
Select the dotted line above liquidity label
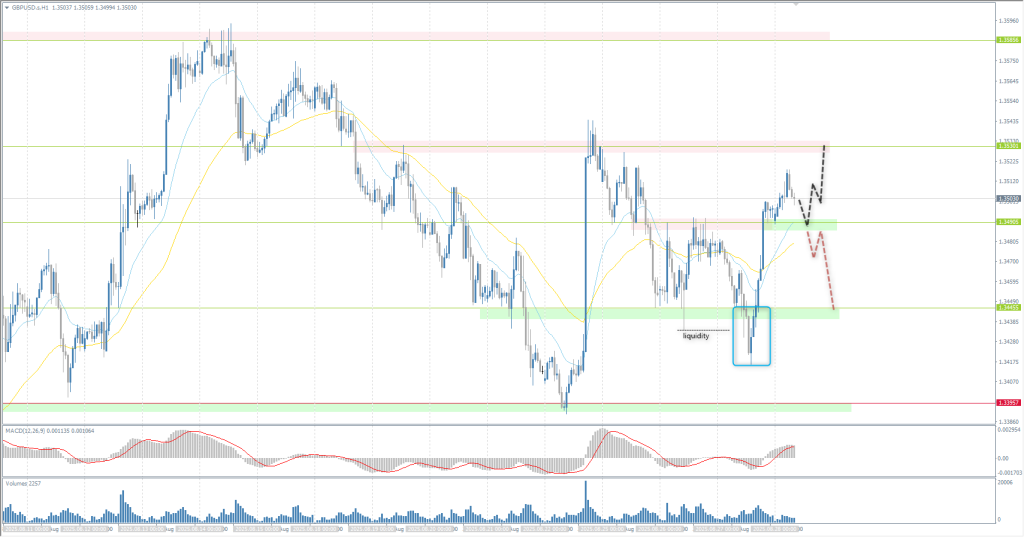(704, 329)
